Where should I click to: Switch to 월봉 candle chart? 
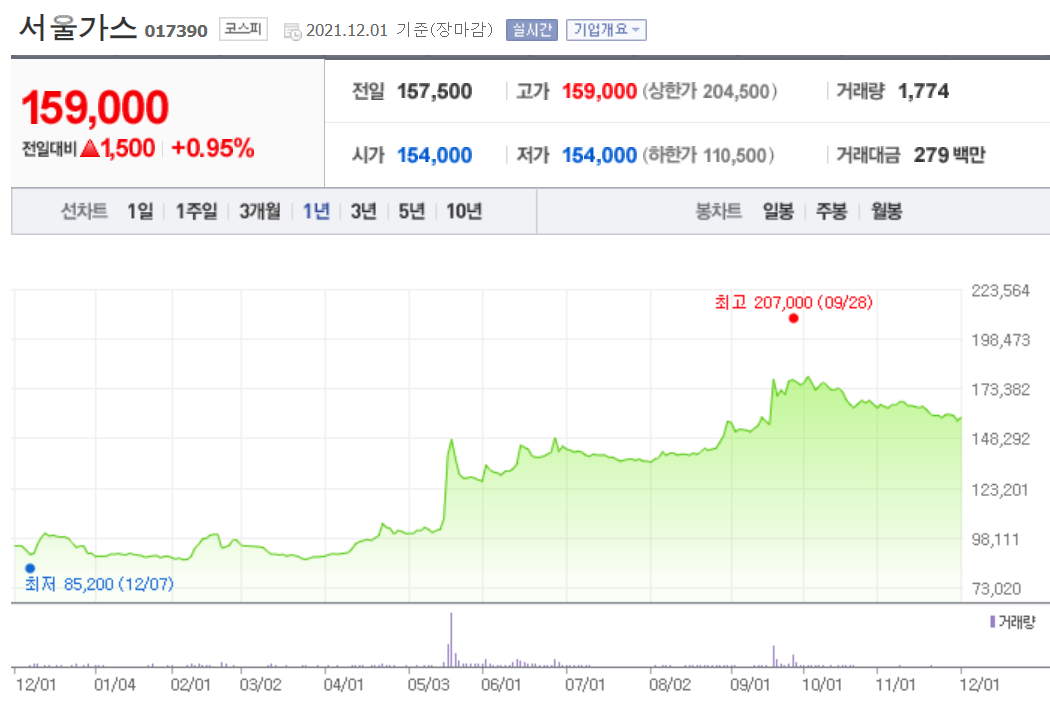click(x=887, y=212)
